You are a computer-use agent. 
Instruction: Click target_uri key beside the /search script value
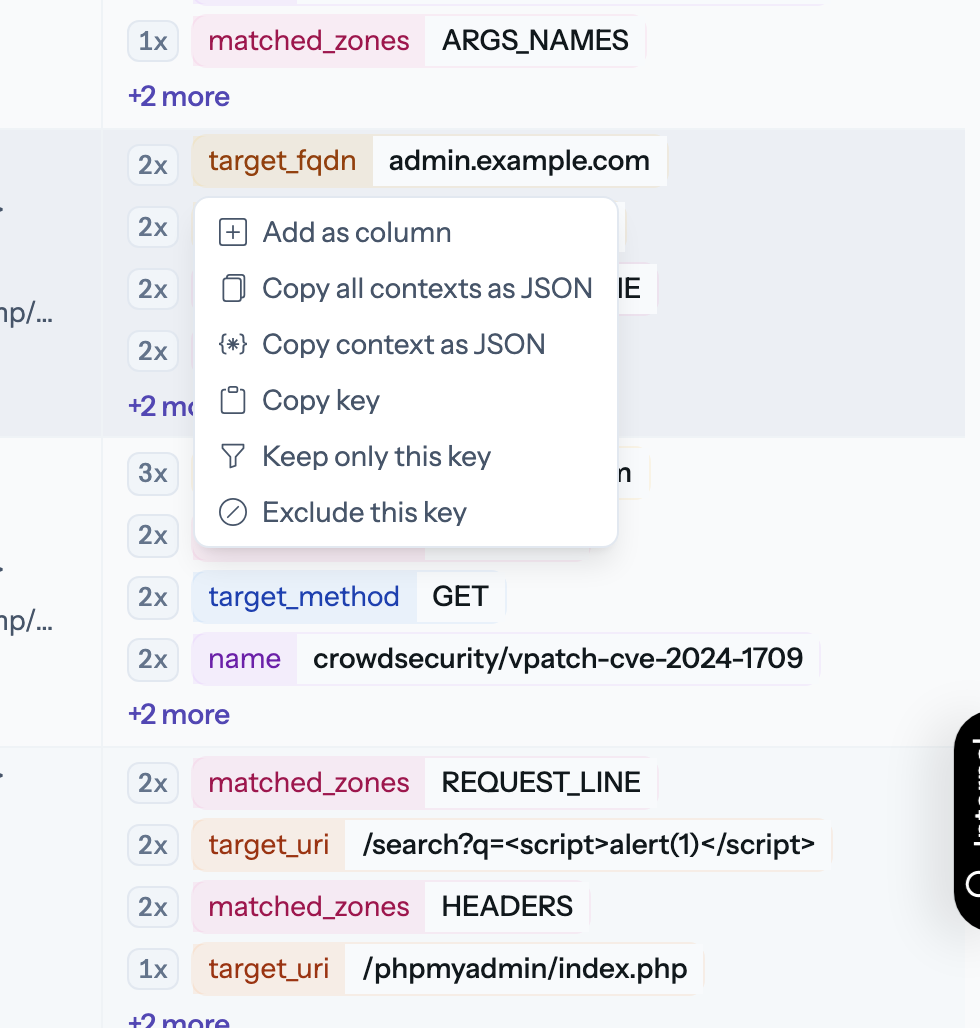click(269, 844)
